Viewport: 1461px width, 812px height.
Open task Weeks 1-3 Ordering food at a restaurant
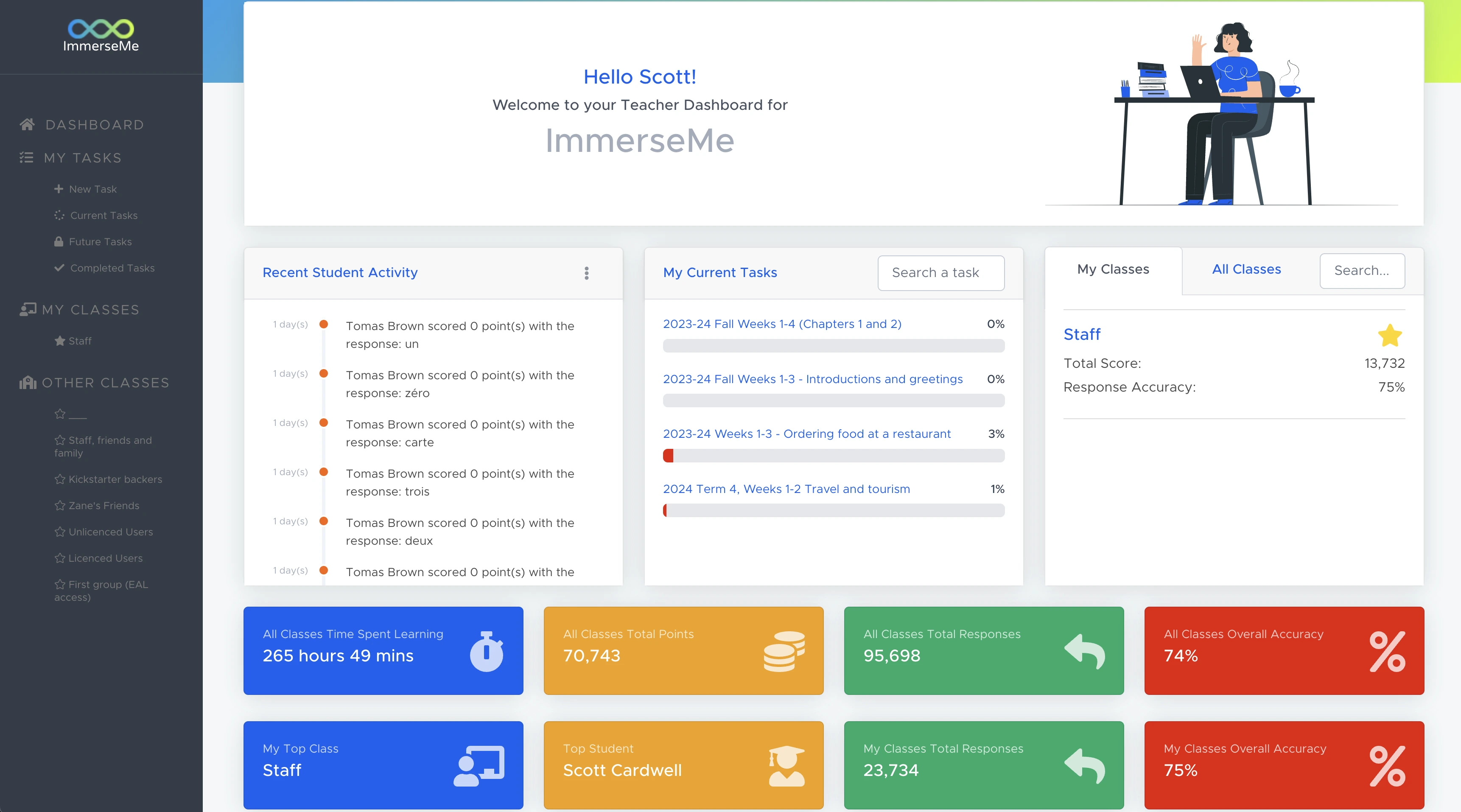click(806, 434)
